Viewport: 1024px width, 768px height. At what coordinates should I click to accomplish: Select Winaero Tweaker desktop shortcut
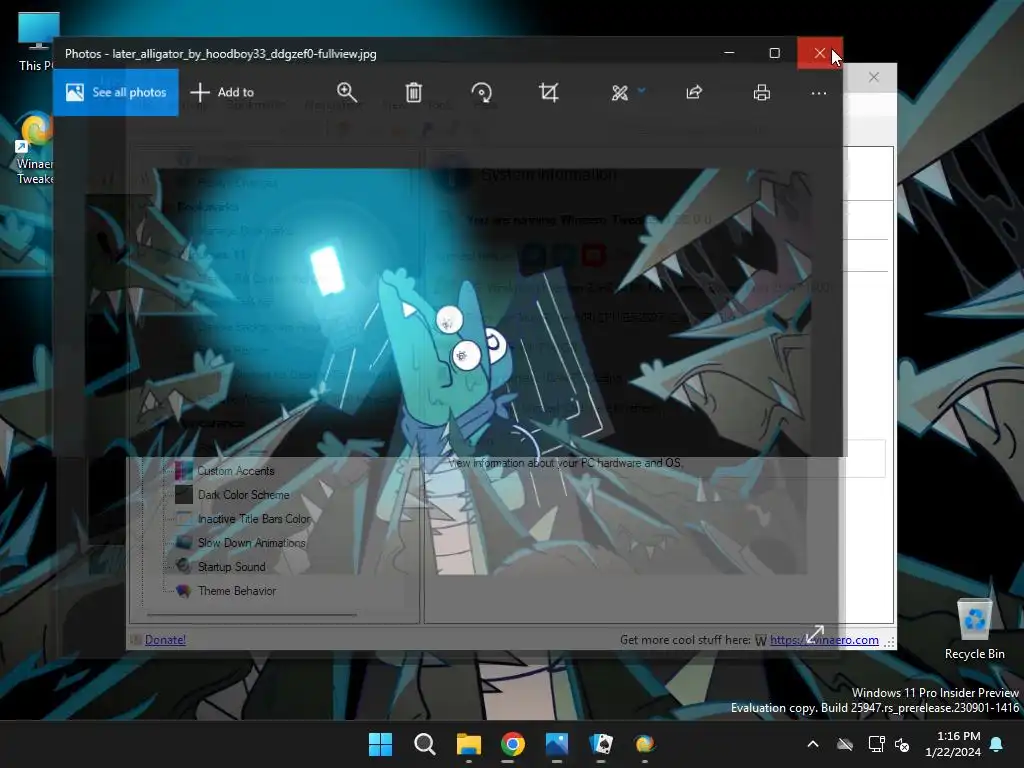coord(35,150)
